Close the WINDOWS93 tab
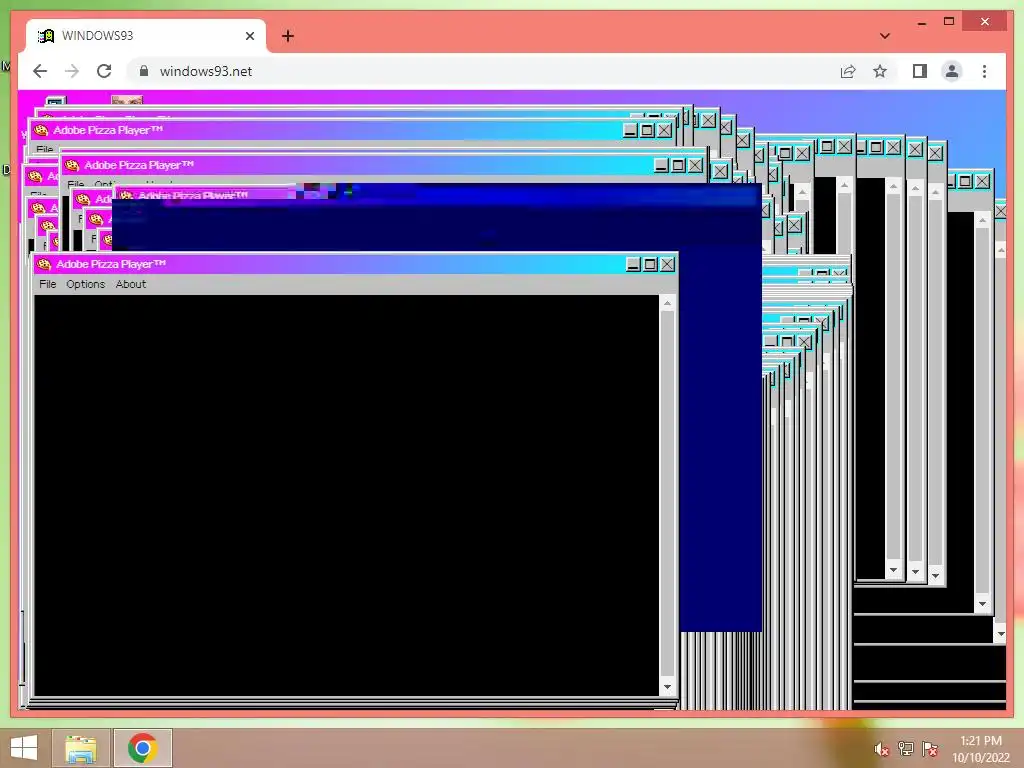The image size is (1024, 768). point(249,36)
